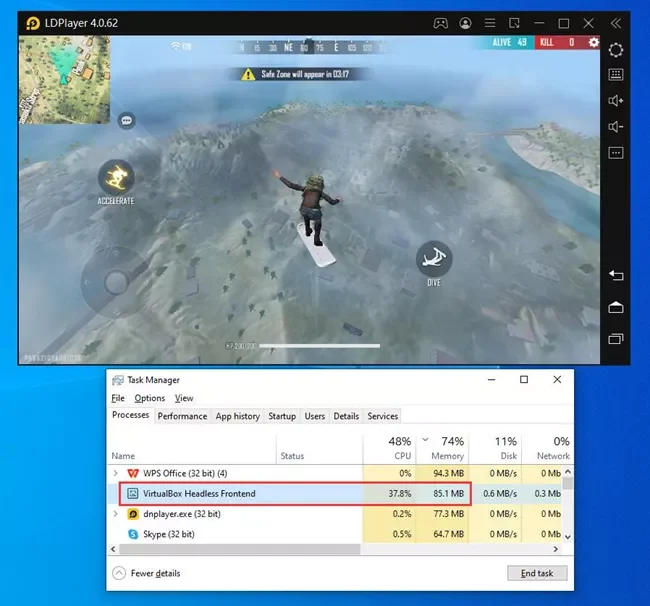The width and height of the screenshot is (650, 606).
Task: Select WPS Office (32 bit) process row
Action: pyautogui.click(x=335, y=473)
